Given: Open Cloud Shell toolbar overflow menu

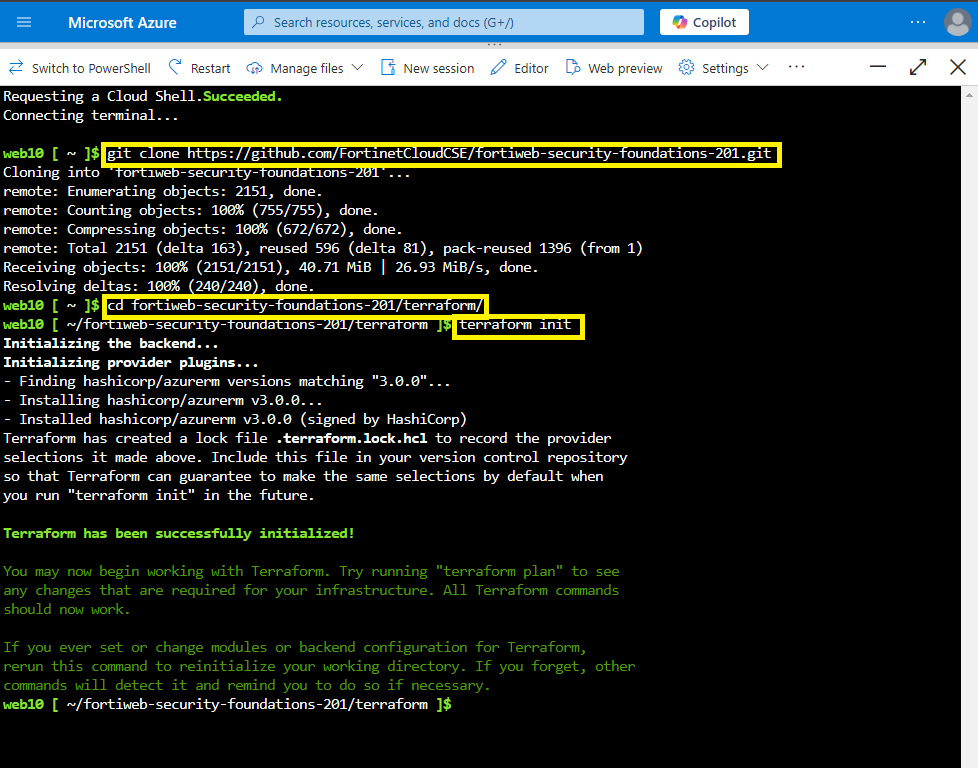Looking at the screenshot, I should pyautogui.click(x=796, y=67).
